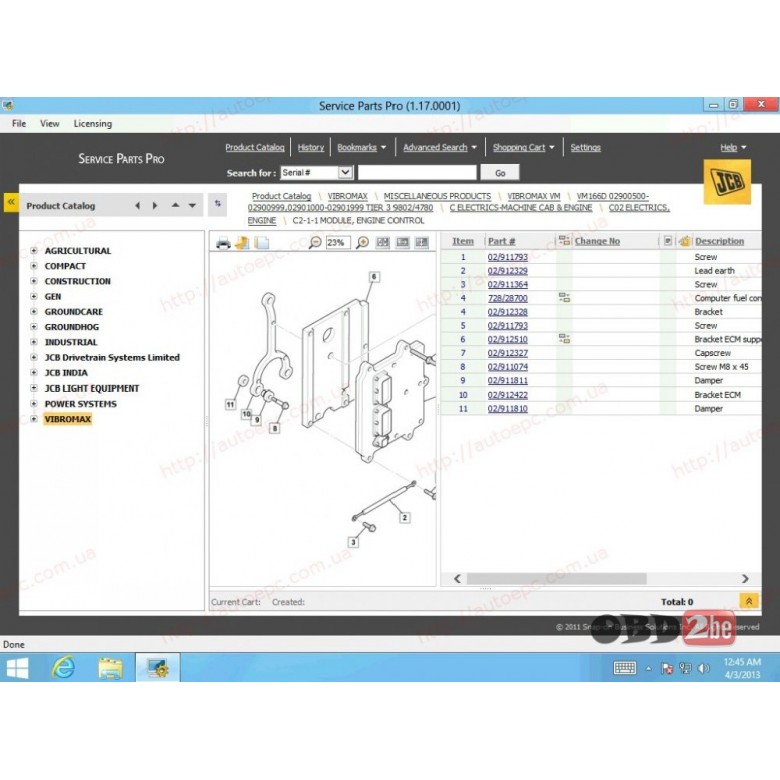Open the View menu
780x780 pixels.
[49, 123]
